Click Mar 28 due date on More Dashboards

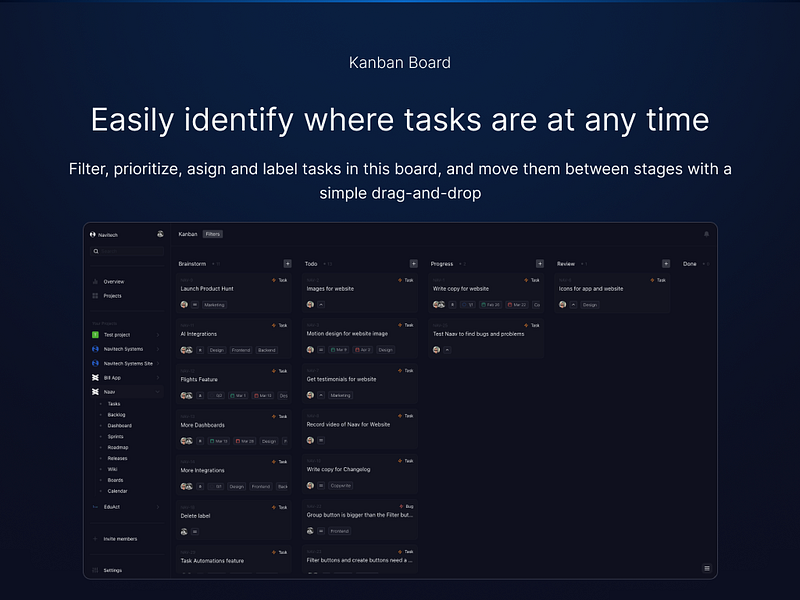click(x=245, y=441)
